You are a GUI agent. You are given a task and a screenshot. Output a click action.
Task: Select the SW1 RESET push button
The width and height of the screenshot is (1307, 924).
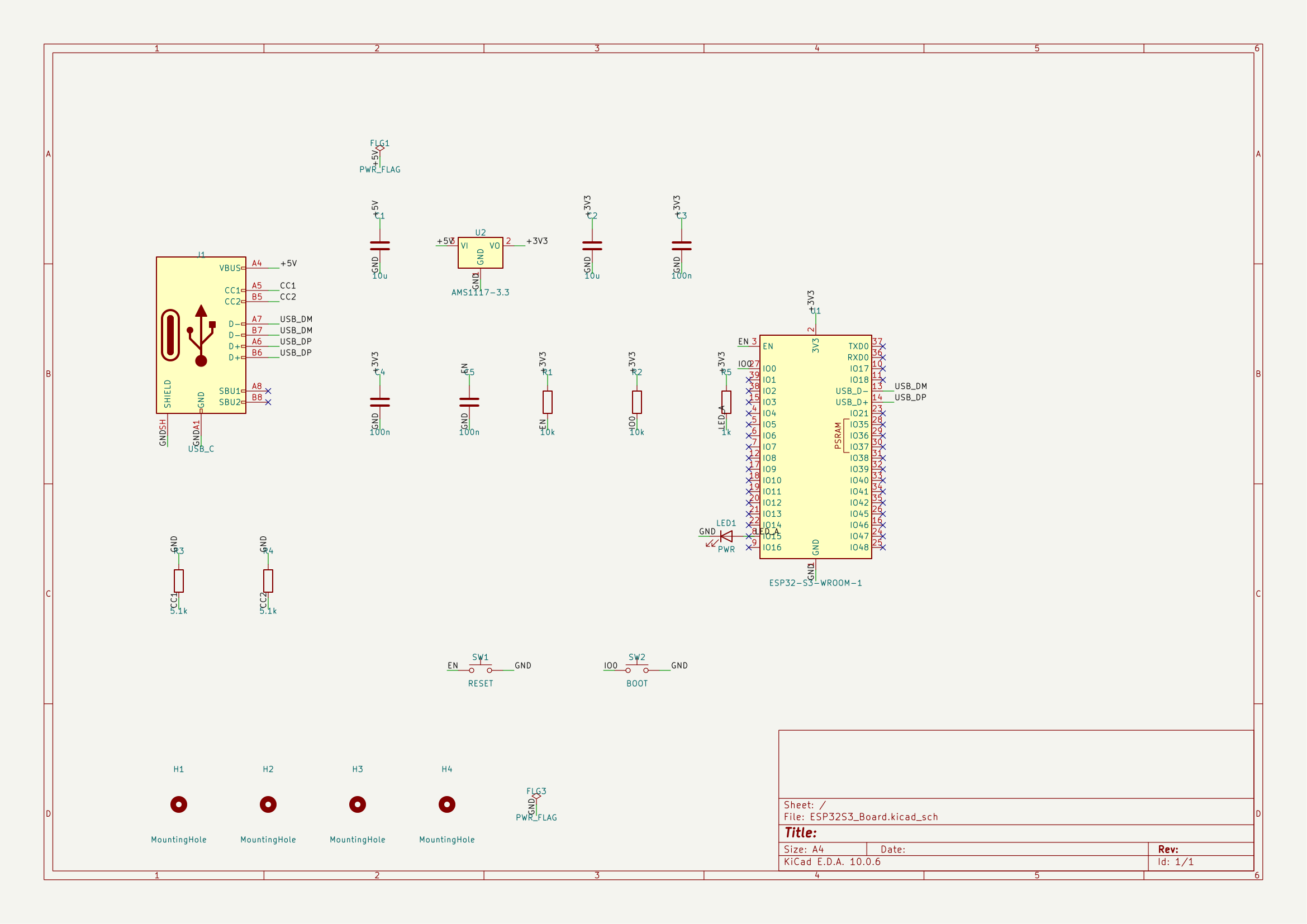481,669
